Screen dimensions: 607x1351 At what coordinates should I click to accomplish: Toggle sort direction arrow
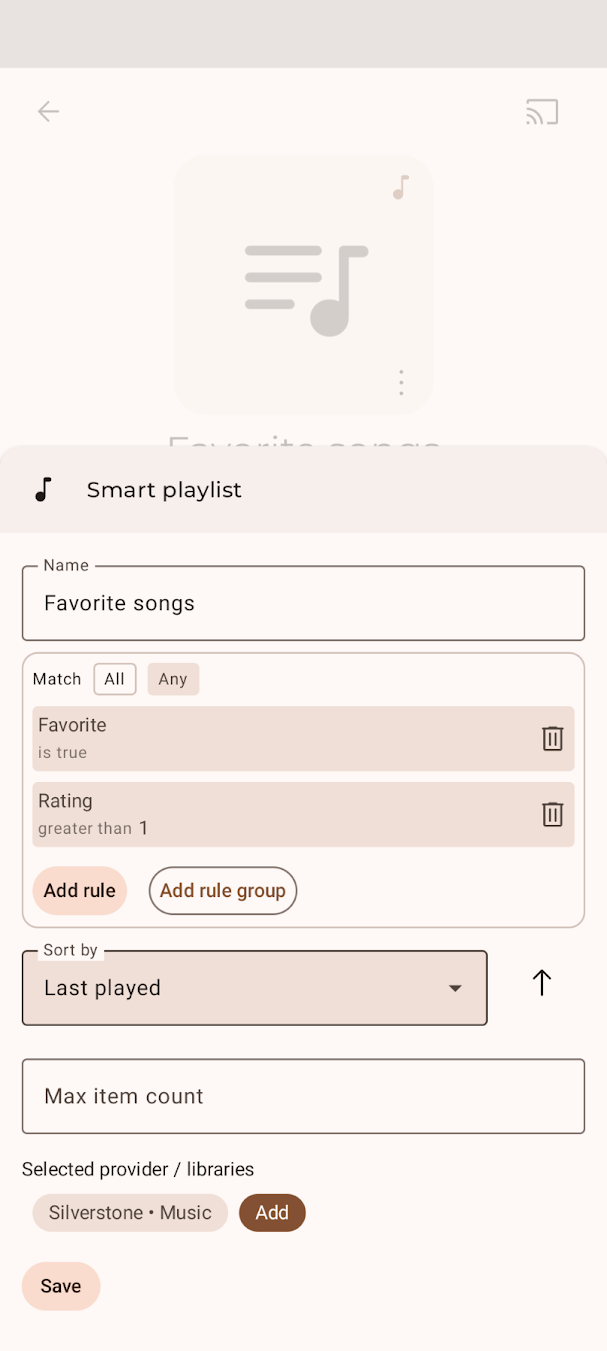coord(541,984)
